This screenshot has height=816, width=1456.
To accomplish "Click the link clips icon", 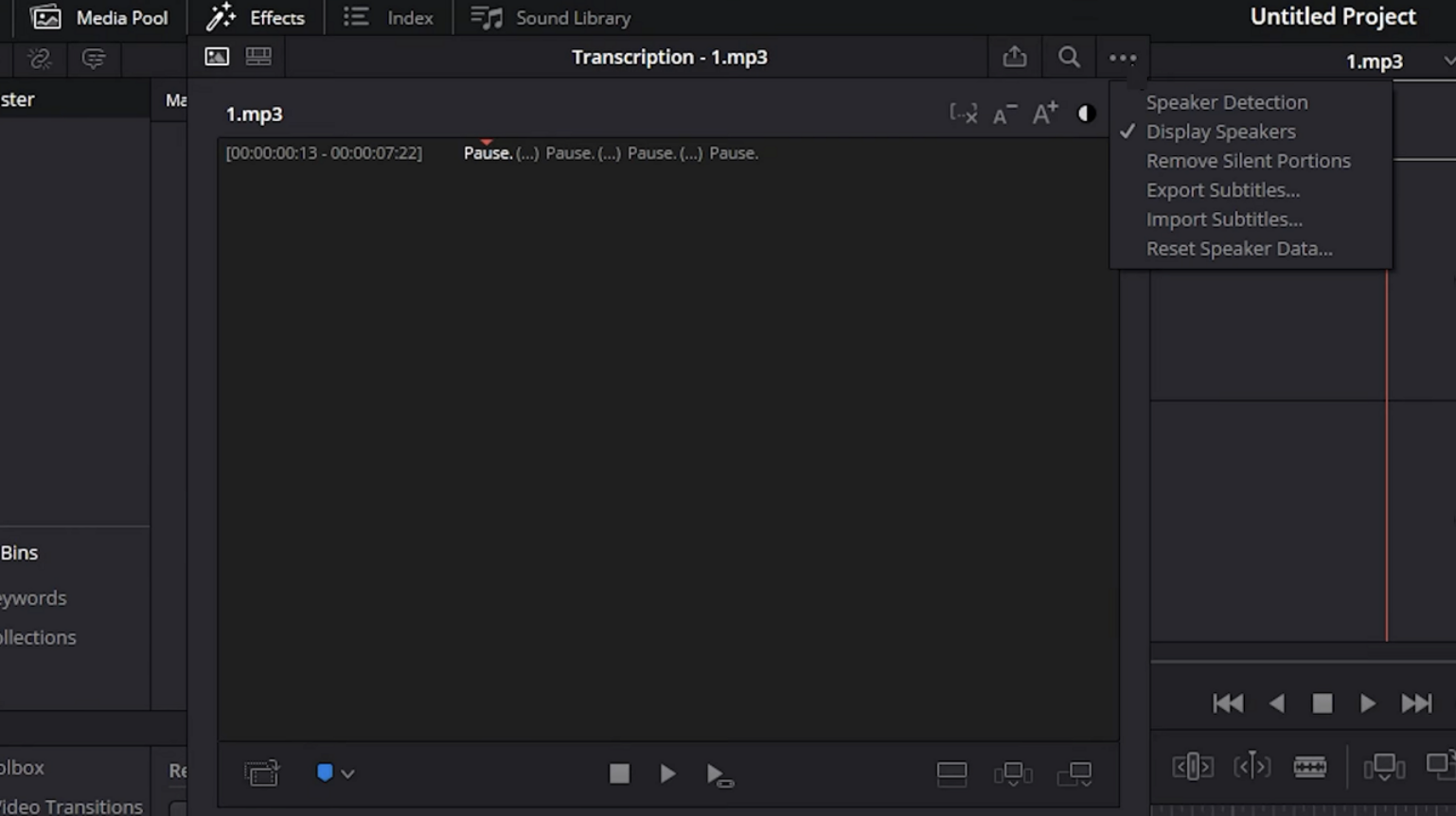I will click(x=40, y=59).
